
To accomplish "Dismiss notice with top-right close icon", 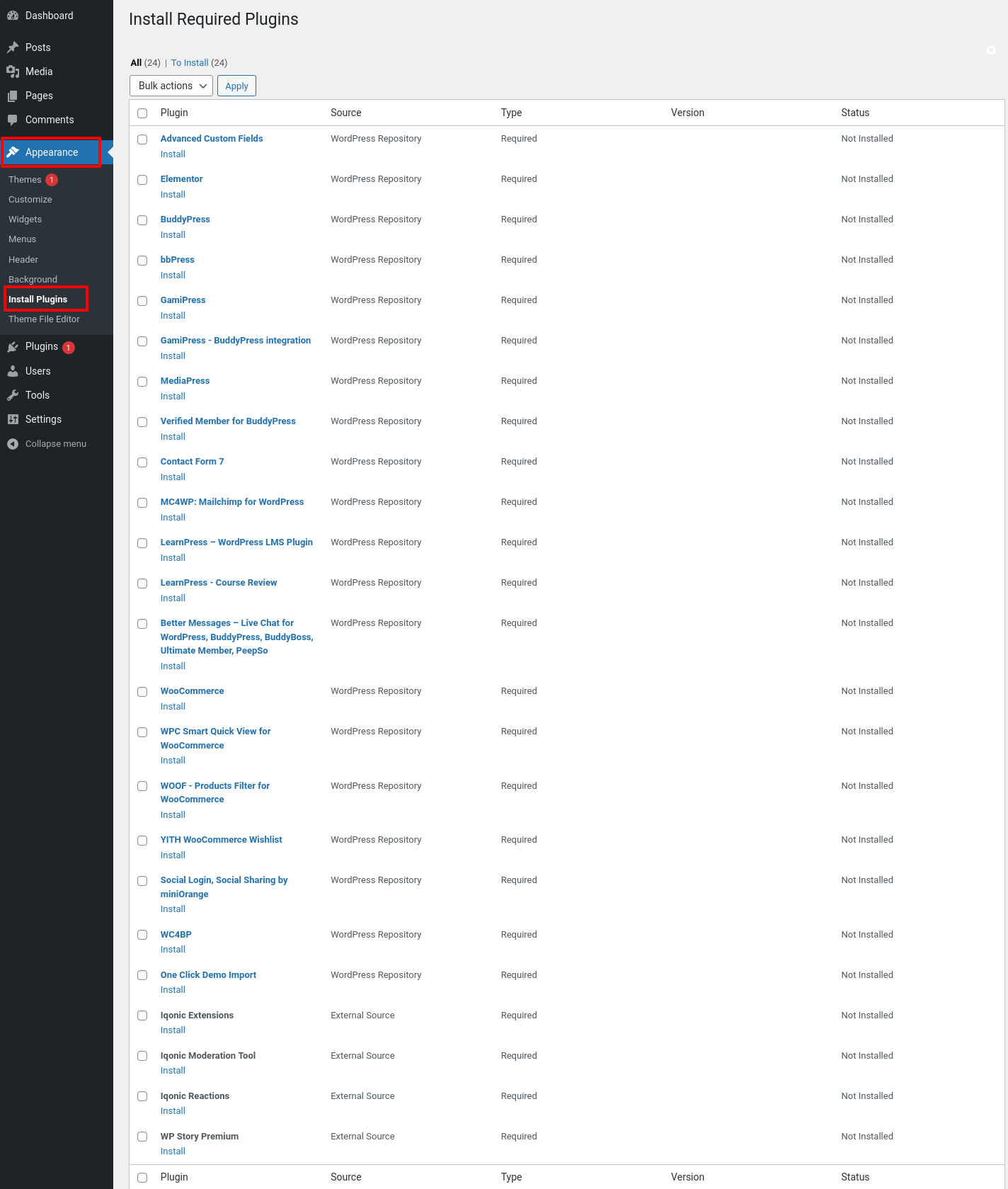I will pyautogui.click(x=991, y=50).
